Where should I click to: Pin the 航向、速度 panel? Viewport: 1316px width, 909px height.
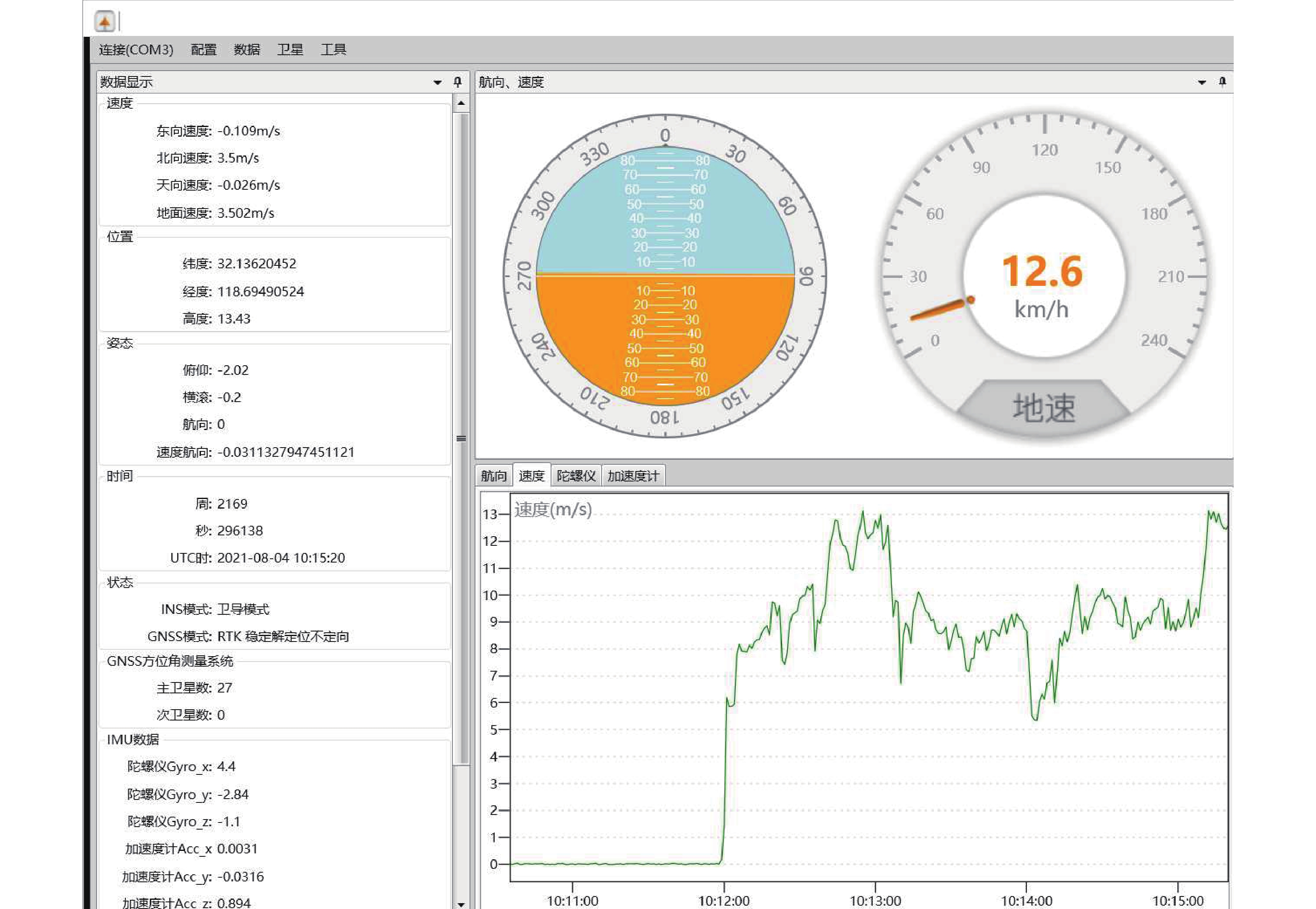click(x=1222, y=82)
